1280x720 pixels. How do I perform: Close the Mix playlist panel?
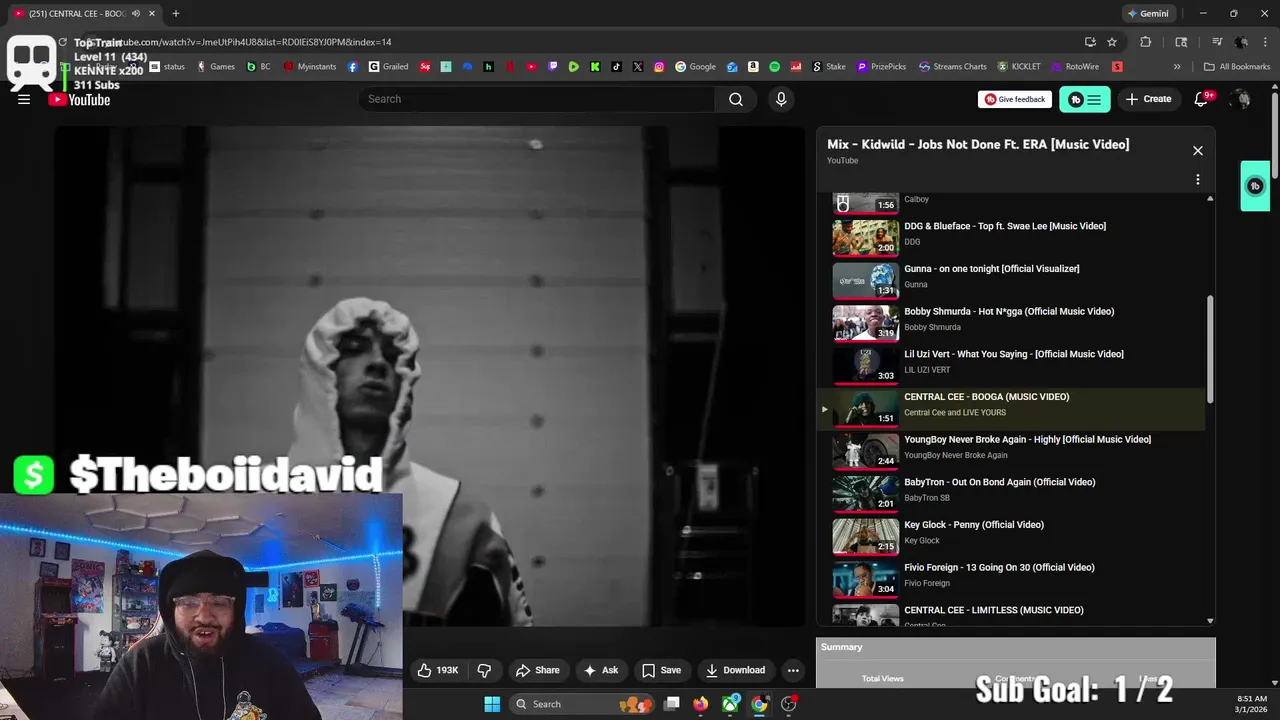pos(1198,151)
